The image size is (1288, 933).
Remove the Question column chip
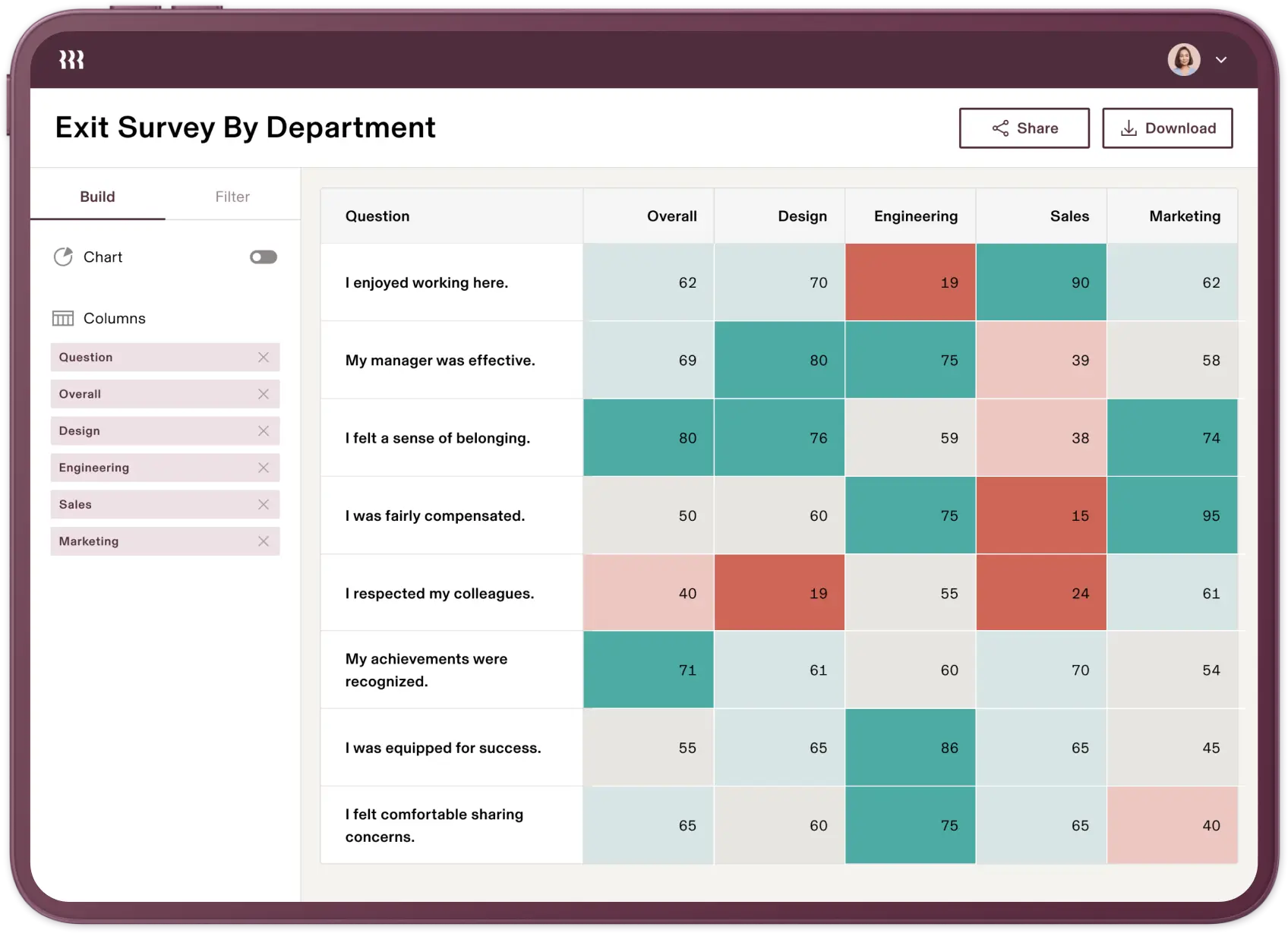264,357
